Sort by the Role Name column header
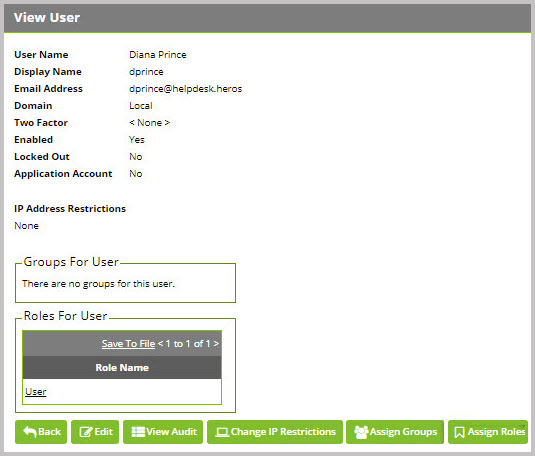Screen dimensions: 535x456 click(122, 368)
